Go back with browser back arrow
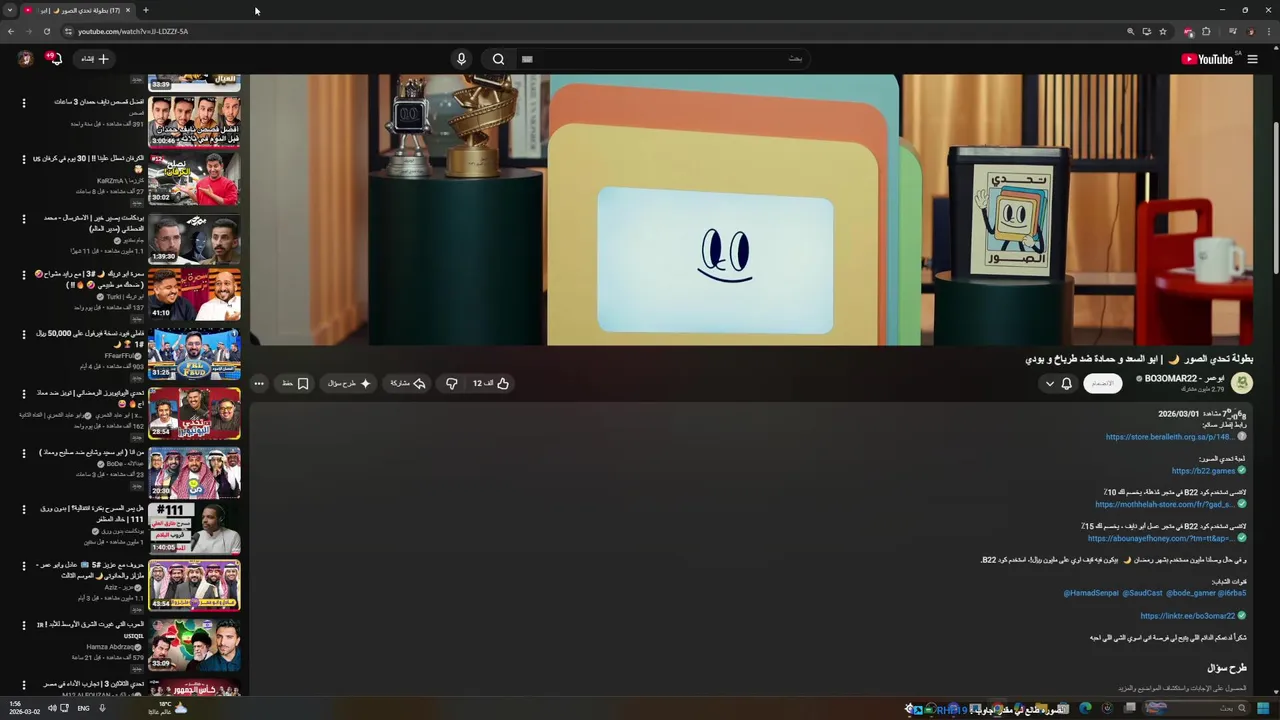The image size is (1280, 720). coord(10,31)
